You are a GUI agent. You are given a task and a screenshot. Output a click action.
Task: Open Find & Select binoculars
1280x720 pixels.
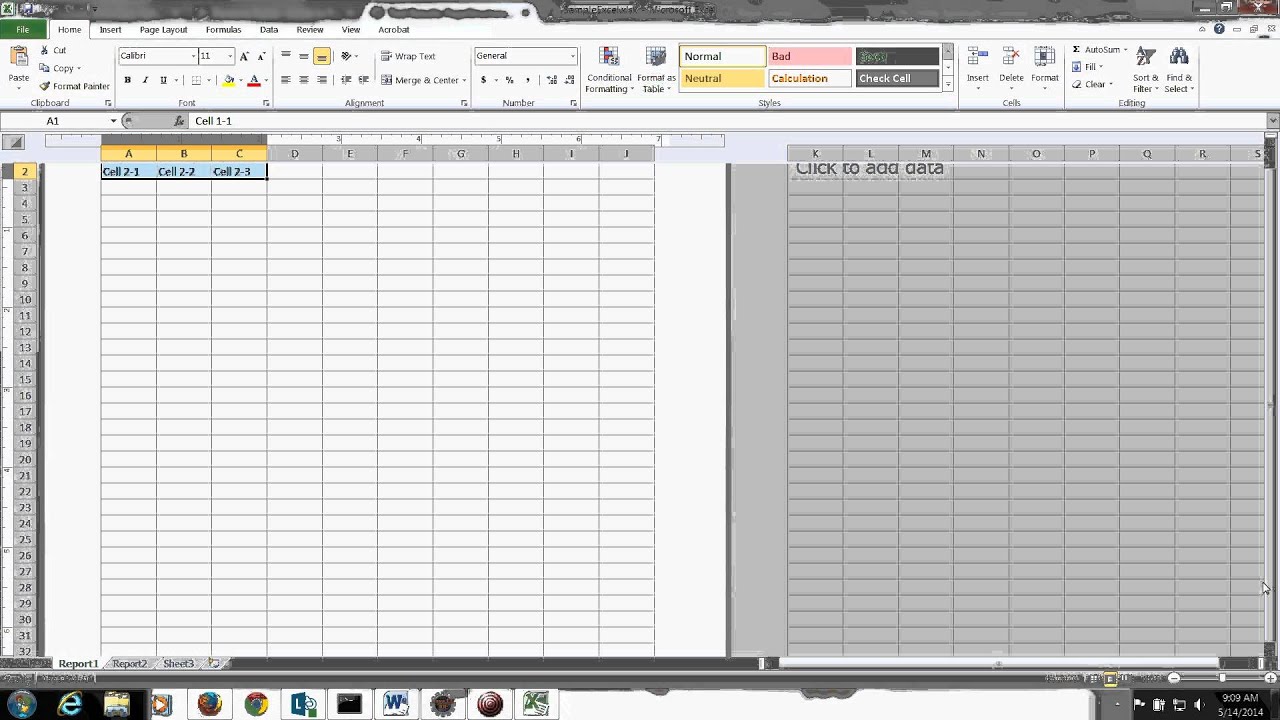[1179, 69]
